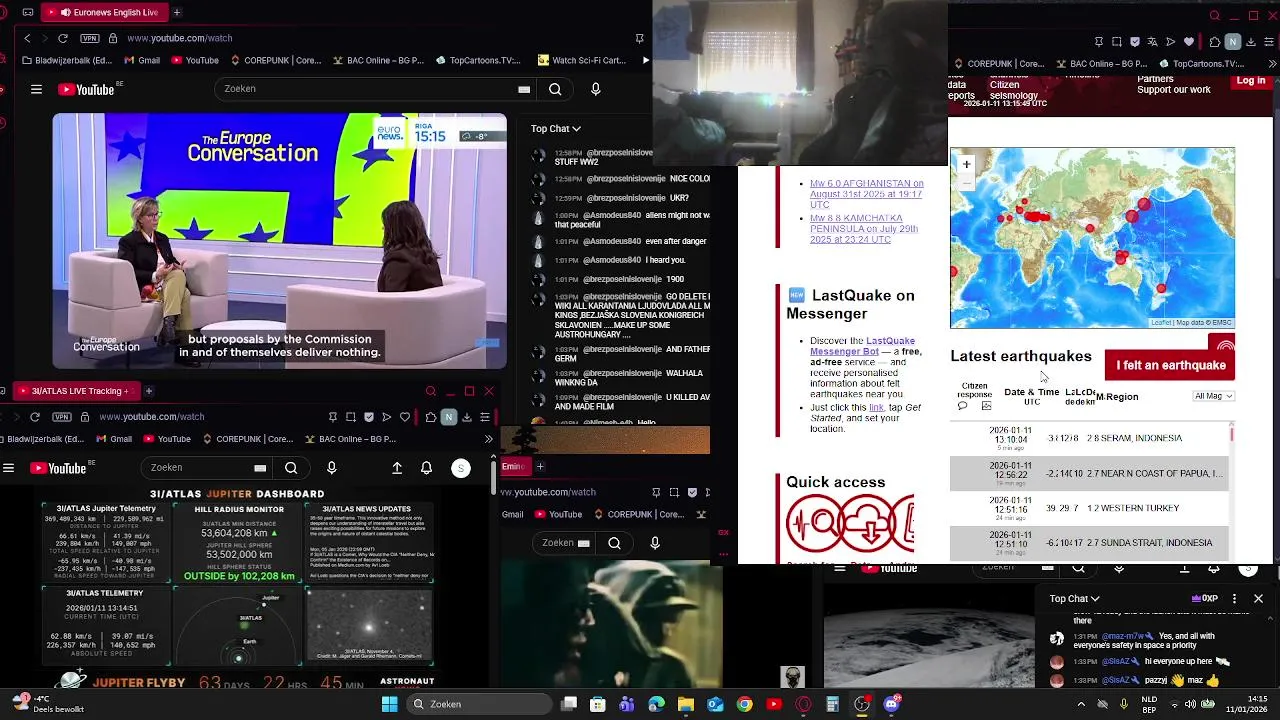Open the Windows Start menu
1280x720 pixels.
389,704
